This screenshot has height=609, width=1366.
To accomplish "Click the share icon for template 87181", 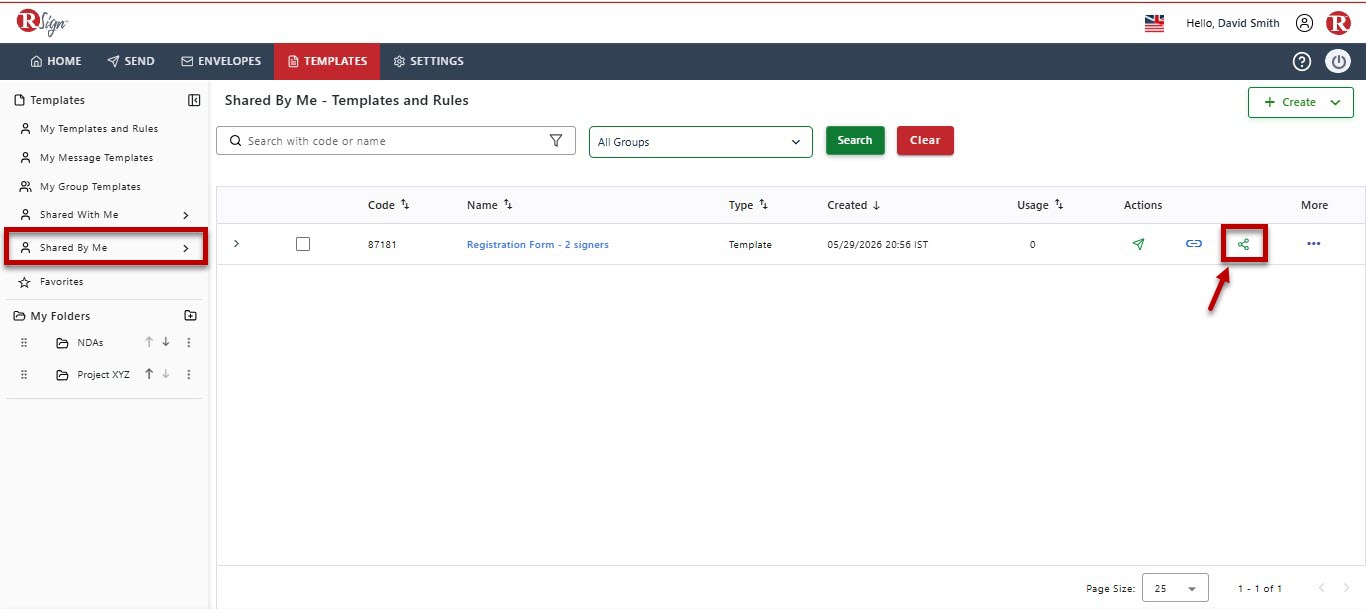I will [x=1243, y=244].
